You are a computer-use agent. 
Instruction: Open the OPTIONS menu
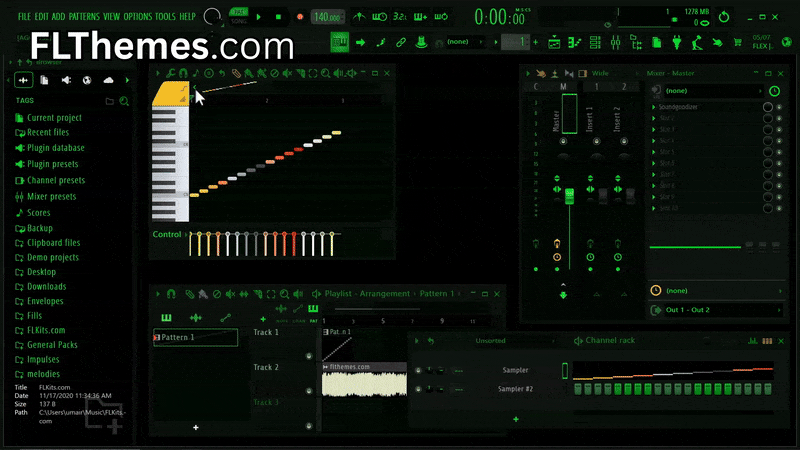point(138,17)
